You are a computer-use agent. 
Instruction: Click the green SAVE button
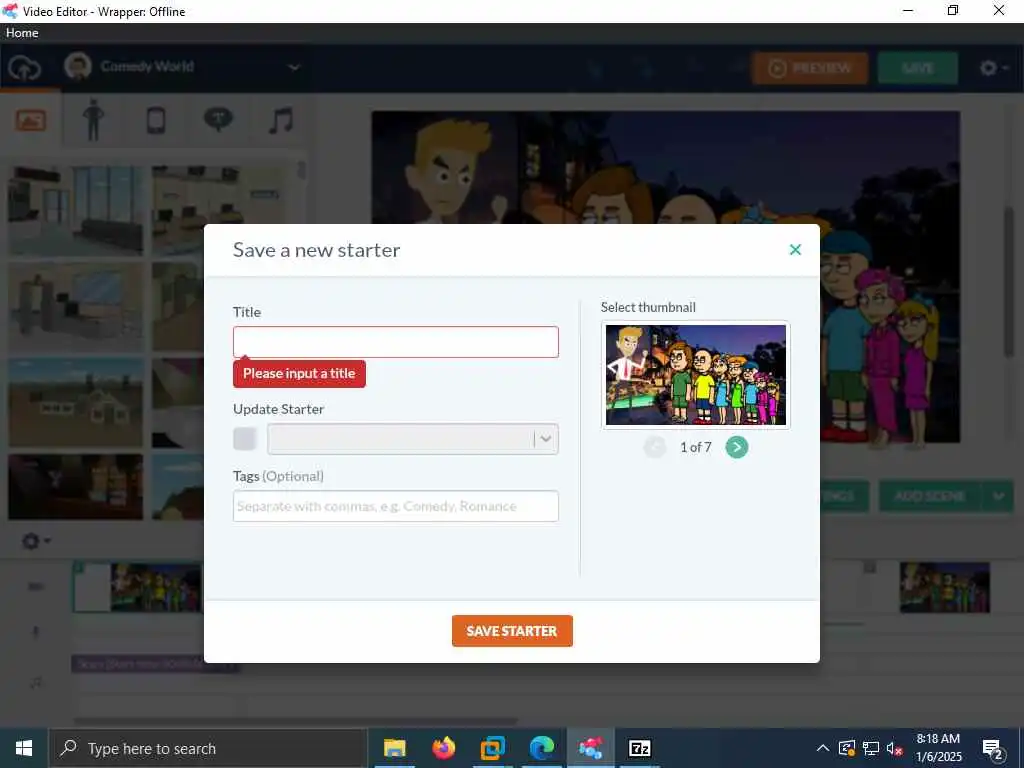point(918,68)
